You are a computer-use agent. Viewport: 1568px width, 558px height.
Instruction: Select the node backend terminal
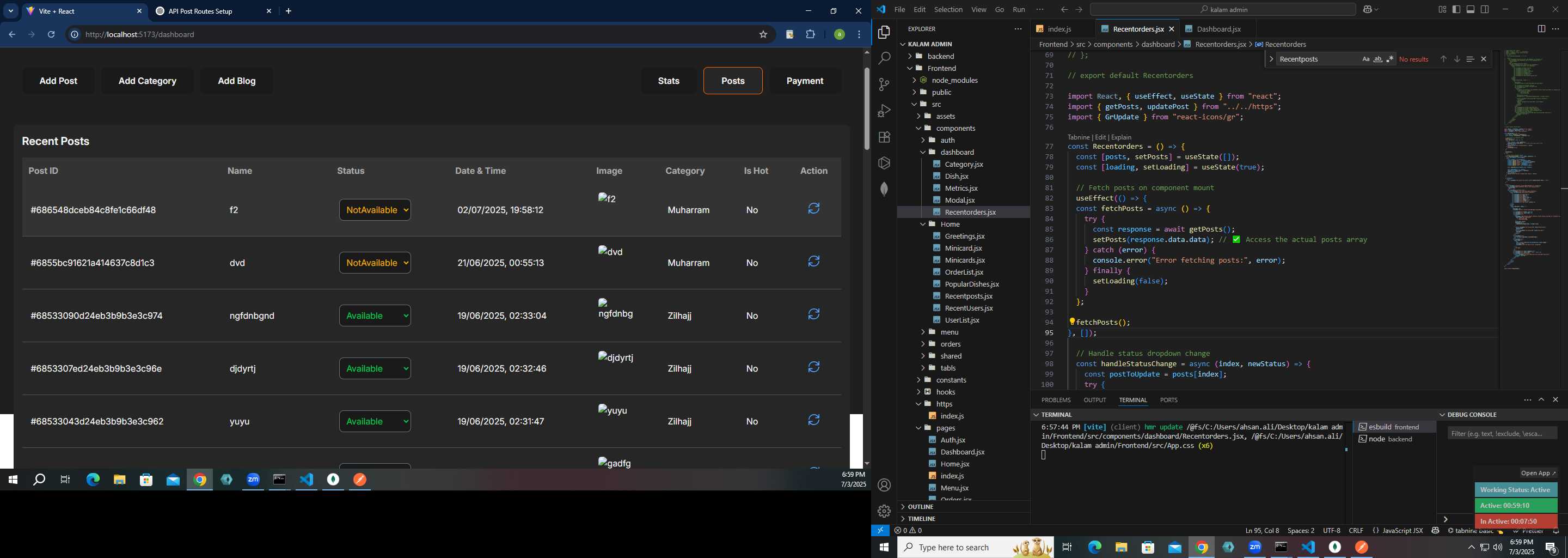click(x=1394, y=439)
